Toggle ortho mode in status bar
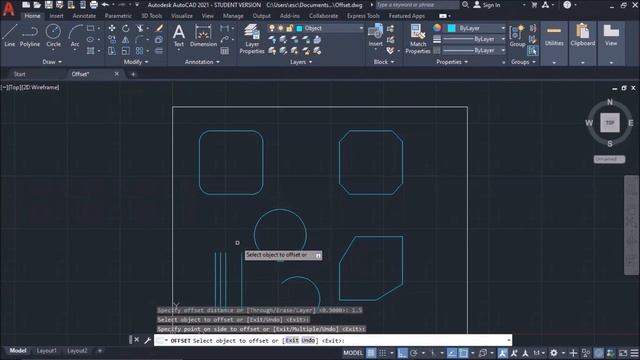This screenshot has width=640, height=360. coord(402,353)
